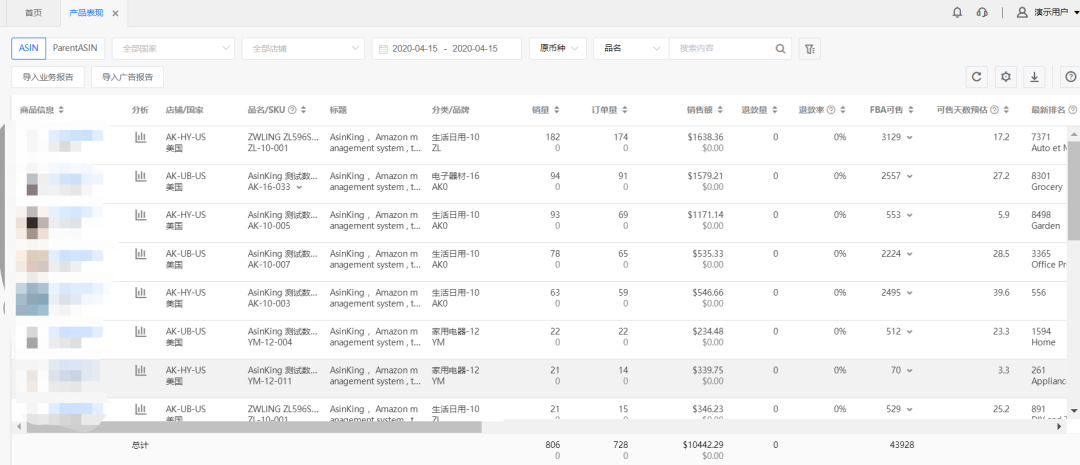1080x465 pixels.
Task: Click the total FBA stock 43928
Action: coord(902,445)
